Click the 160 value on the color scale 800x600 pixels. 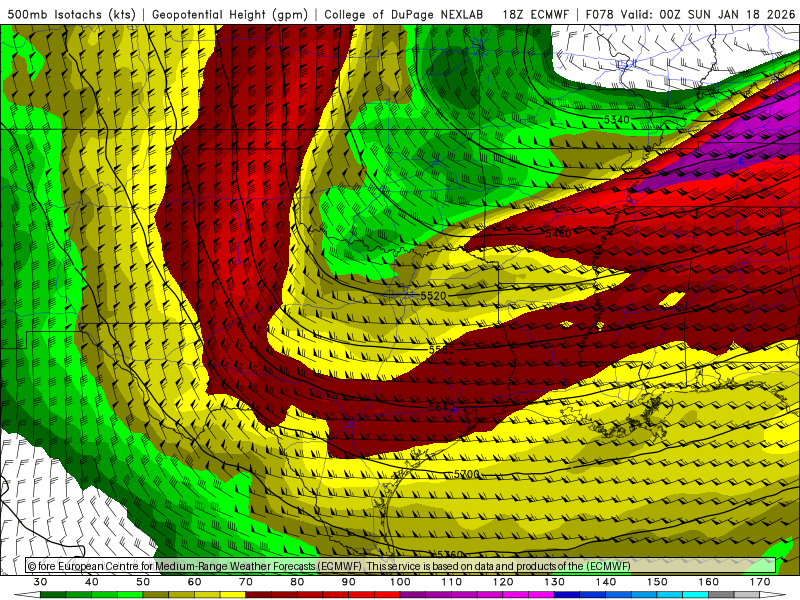[x=709, y=582]
